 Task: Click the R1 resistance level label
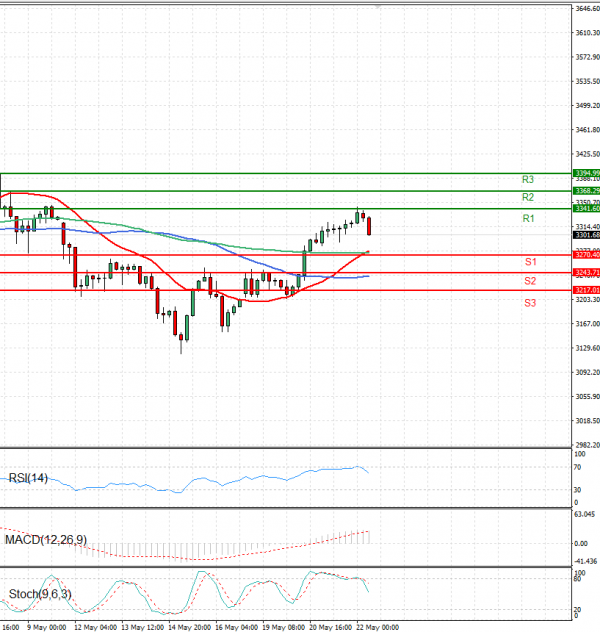click(528, 218)
